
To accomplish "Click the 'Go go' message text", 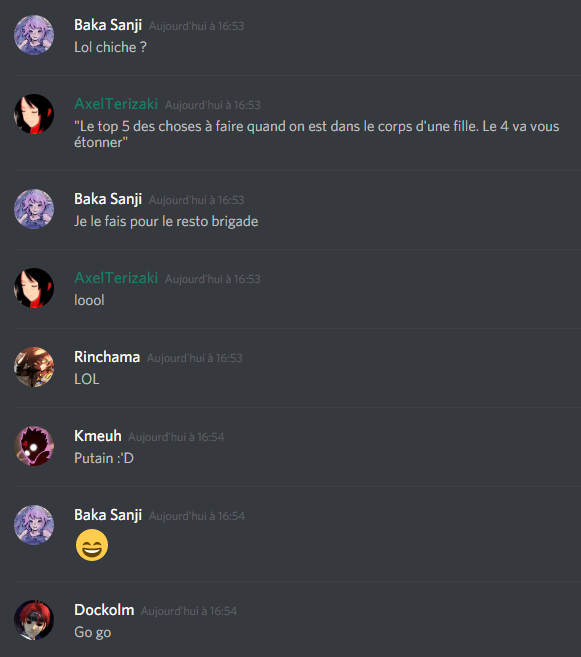I will (93, 632).
